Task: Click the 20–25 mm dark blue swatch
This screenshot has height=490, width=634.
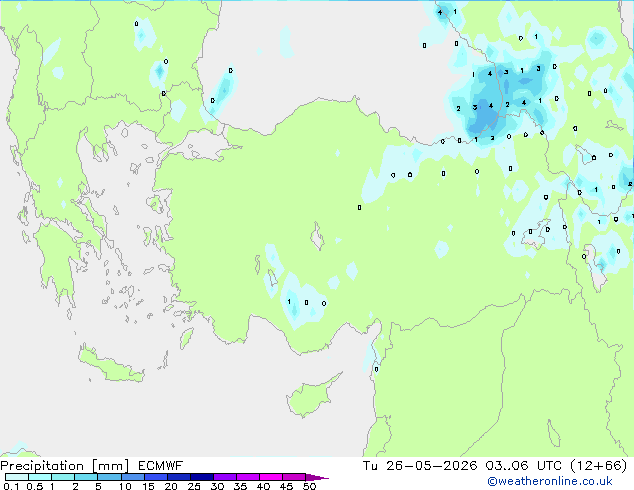Action: point(178,477)
